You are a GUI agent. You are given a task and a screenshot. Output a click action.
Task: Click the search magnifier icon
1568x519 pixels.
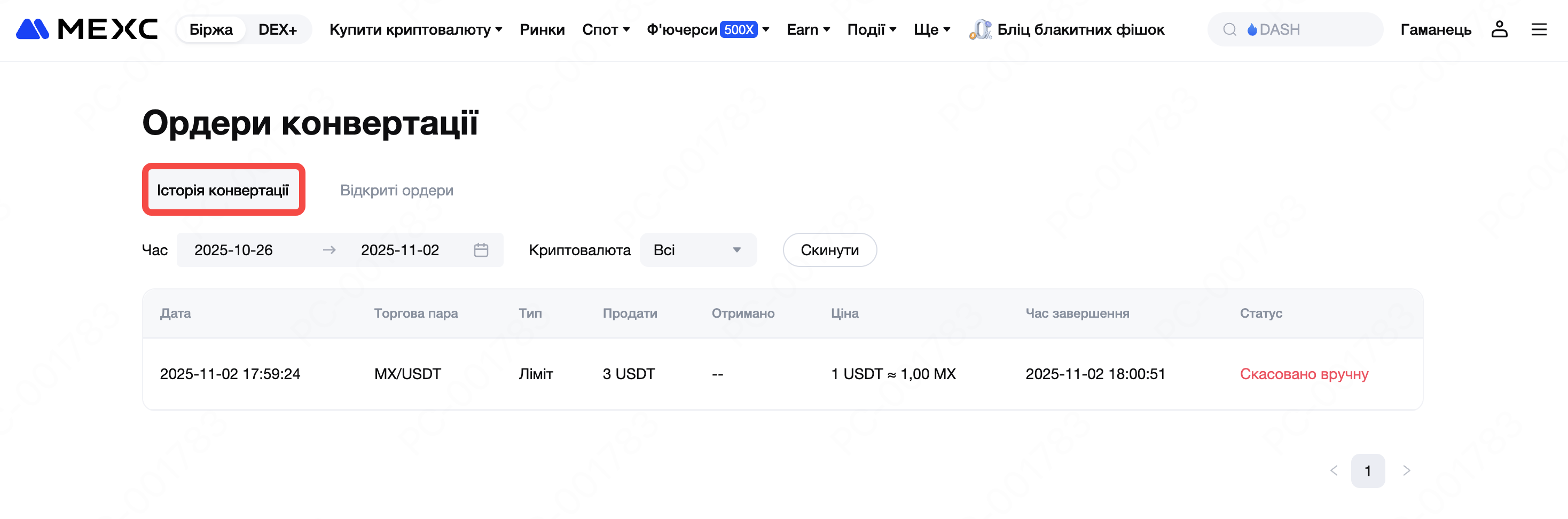(1229, 29)
